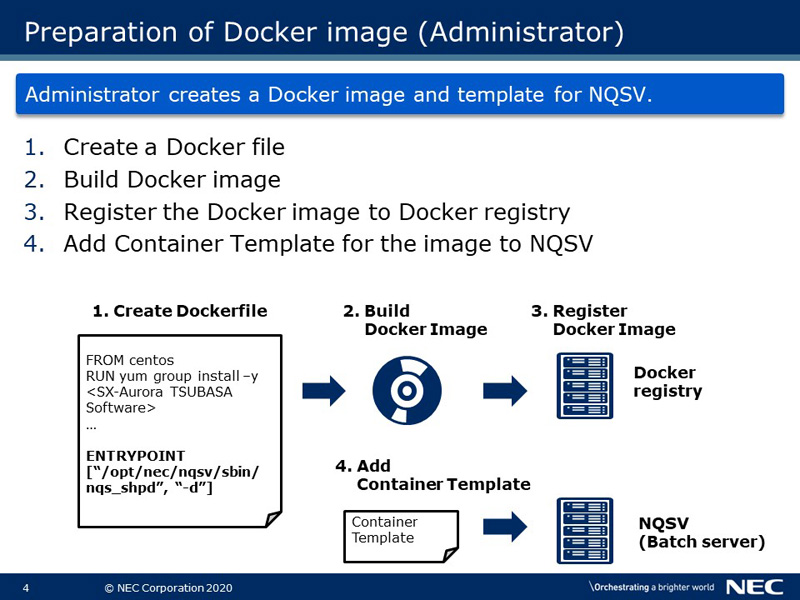Click the '/opt/nec/nqsv/sbin/' path text

[x=172, y=472]
